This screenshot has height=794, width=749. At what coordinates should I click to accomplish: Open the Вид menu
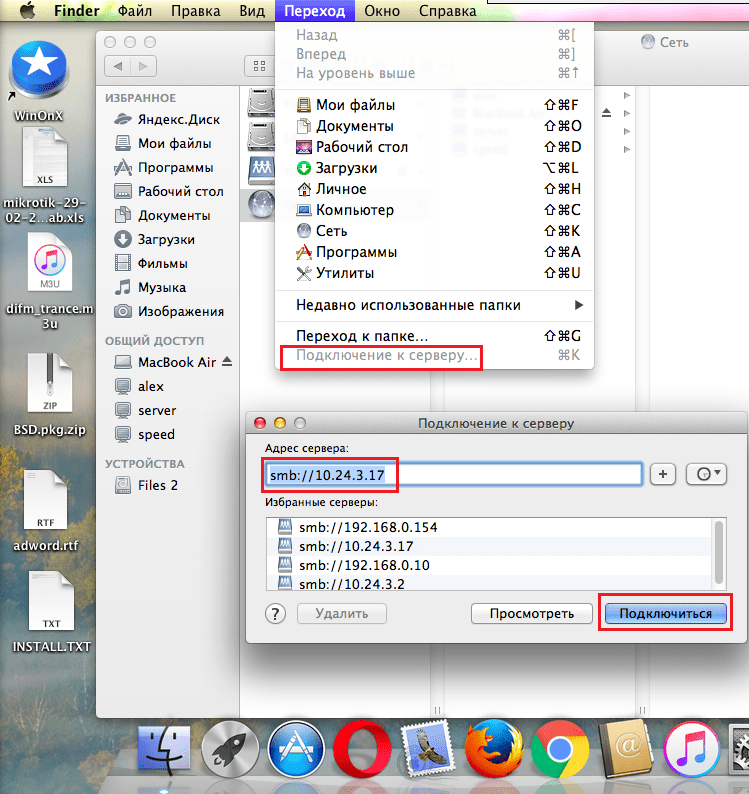252,11
